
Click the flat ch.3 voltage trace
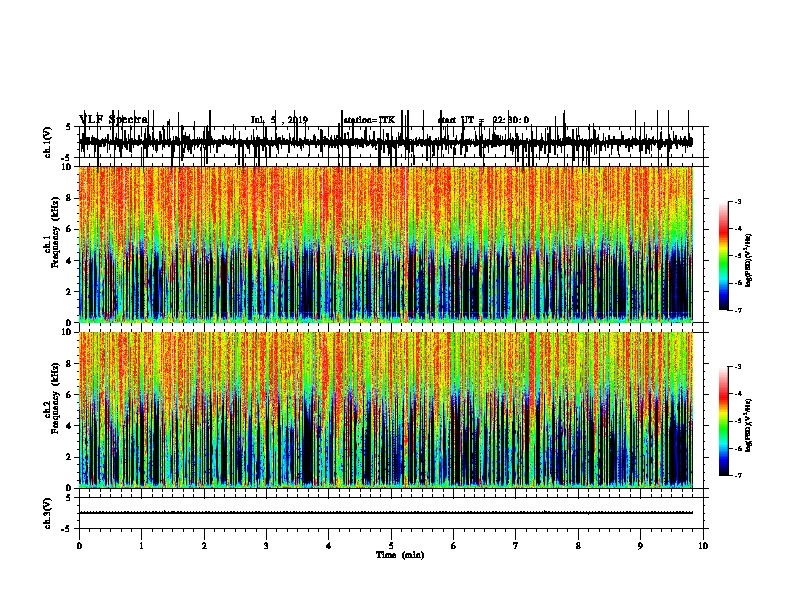[386, 513]
